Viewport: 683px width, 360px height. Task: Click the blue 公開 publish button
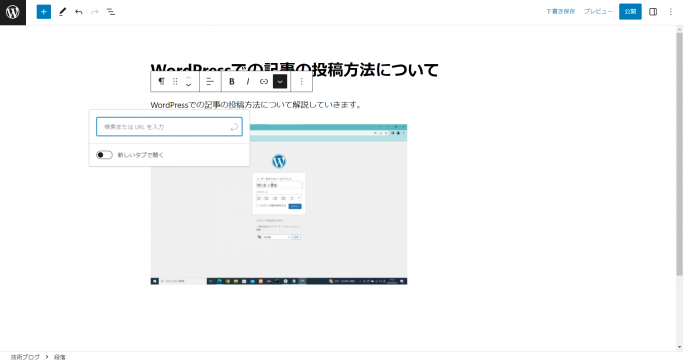pyautogui.click(x=630, y=12)
